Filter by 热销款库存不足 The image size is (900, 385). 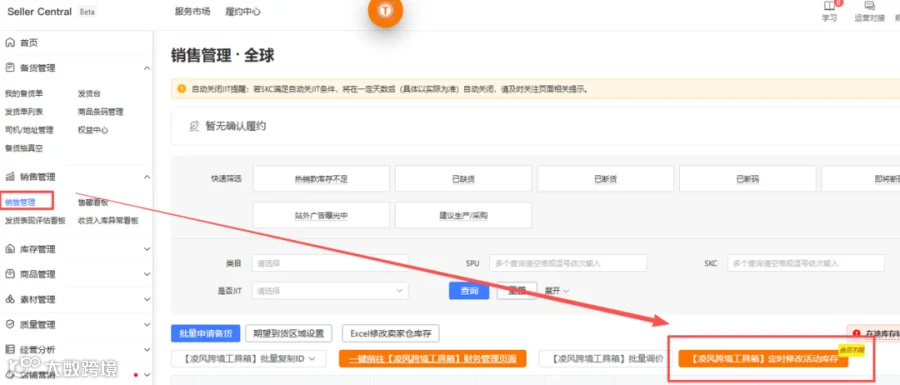(321, 179)
